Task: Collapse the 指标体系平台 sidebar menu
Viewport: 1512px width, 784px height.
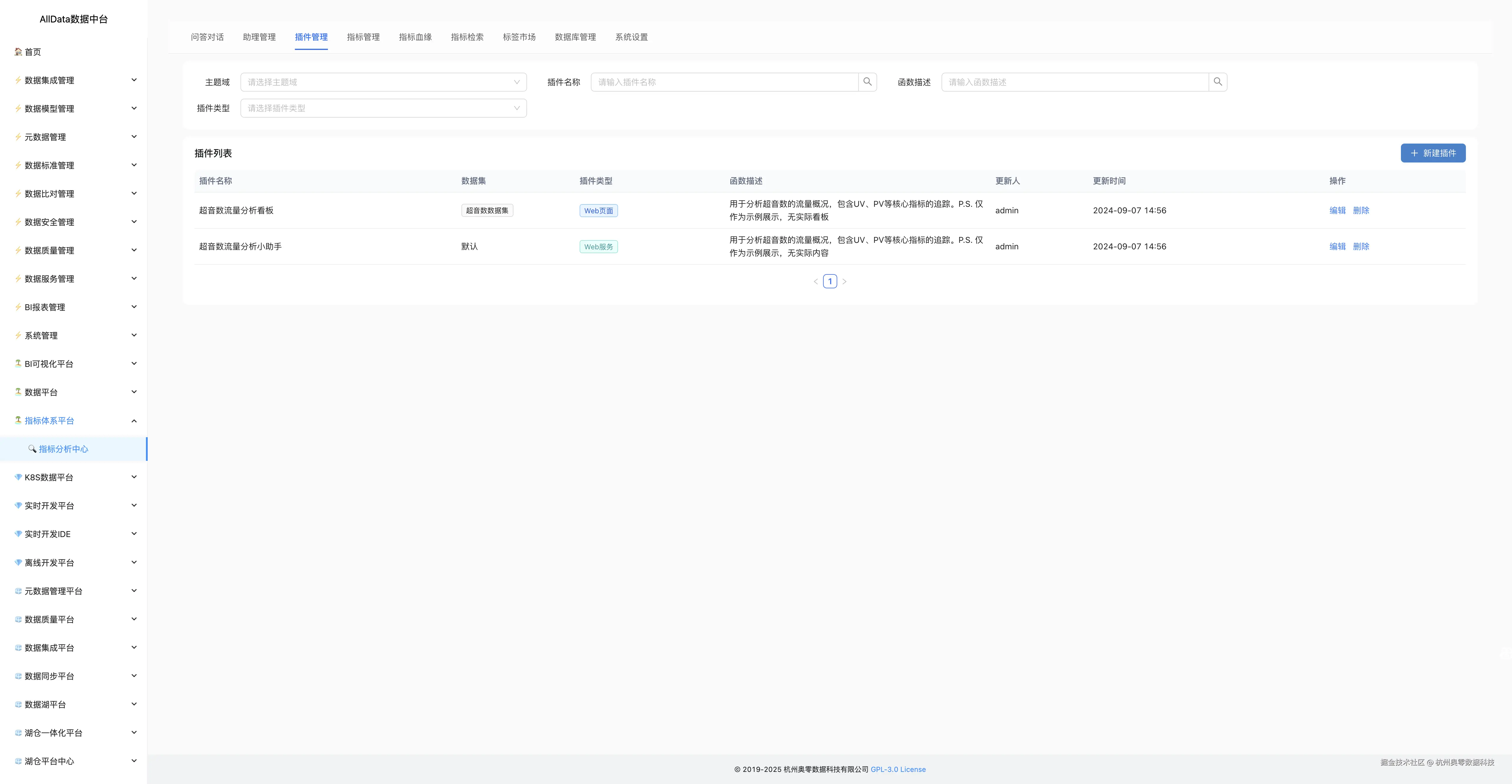Action: pos(134,421)
